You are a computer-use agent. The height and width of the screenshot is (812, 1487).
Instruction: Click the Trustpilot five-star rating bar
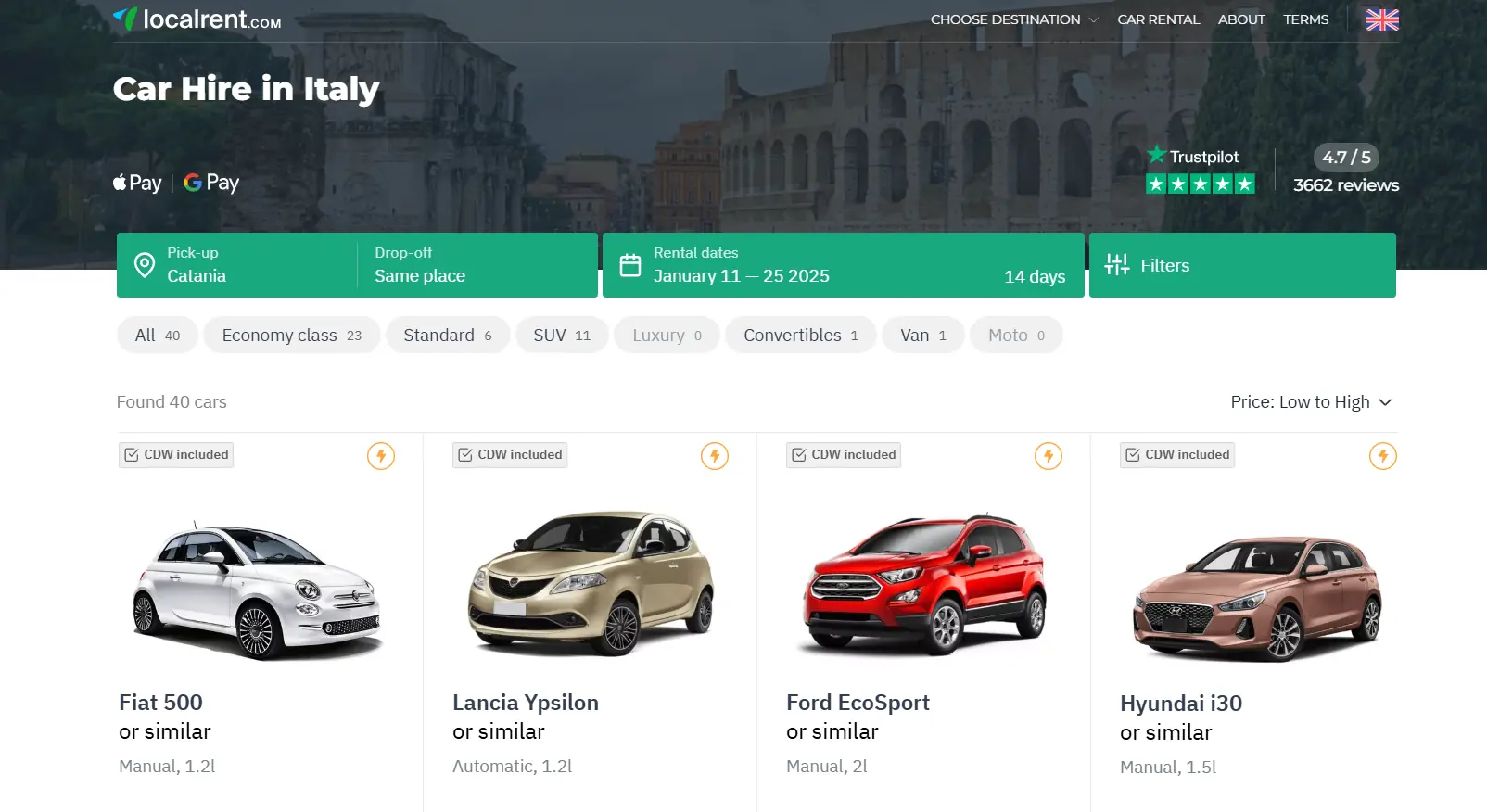pyautogui.click(x=1201, y=184)
